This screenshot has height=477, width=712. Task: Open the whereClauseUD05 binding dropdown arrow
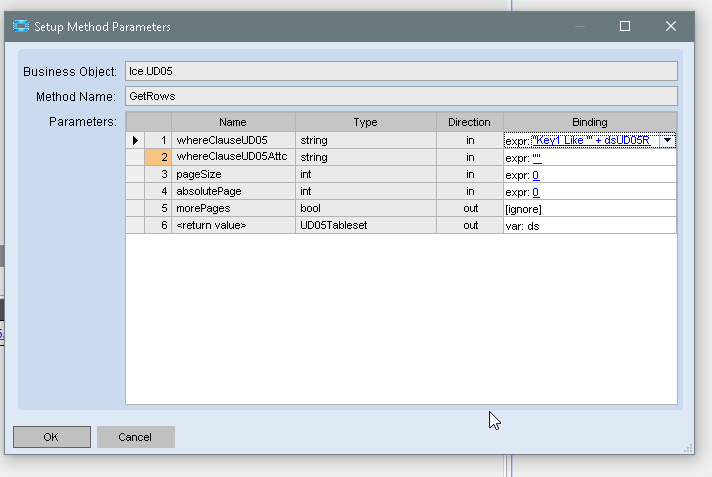pyautogui.click(x=667, y=141)
